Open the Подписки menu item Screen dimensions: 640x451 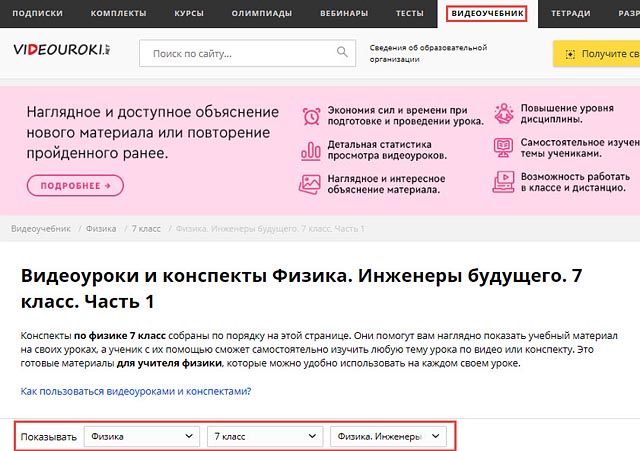pos(38,13)
